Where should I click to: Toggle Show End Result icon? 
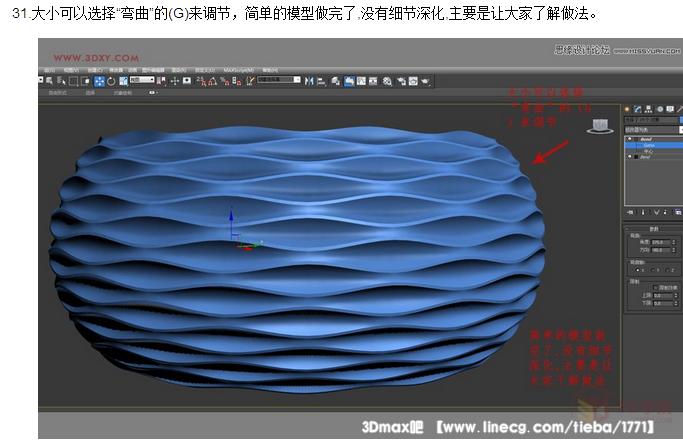coord(643,212)
